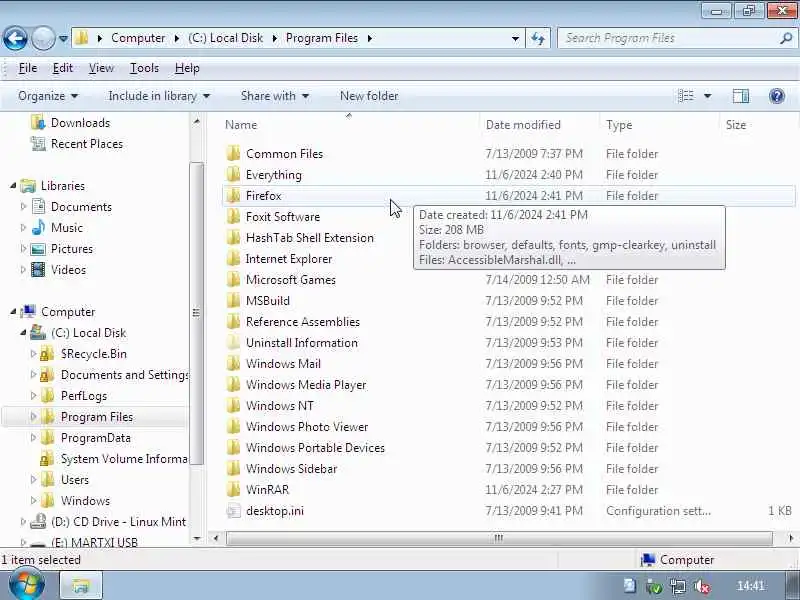Viewport: 800px width, 600px height.
Task: Select the Everything folder icon
Action: [x=233, y=174]
